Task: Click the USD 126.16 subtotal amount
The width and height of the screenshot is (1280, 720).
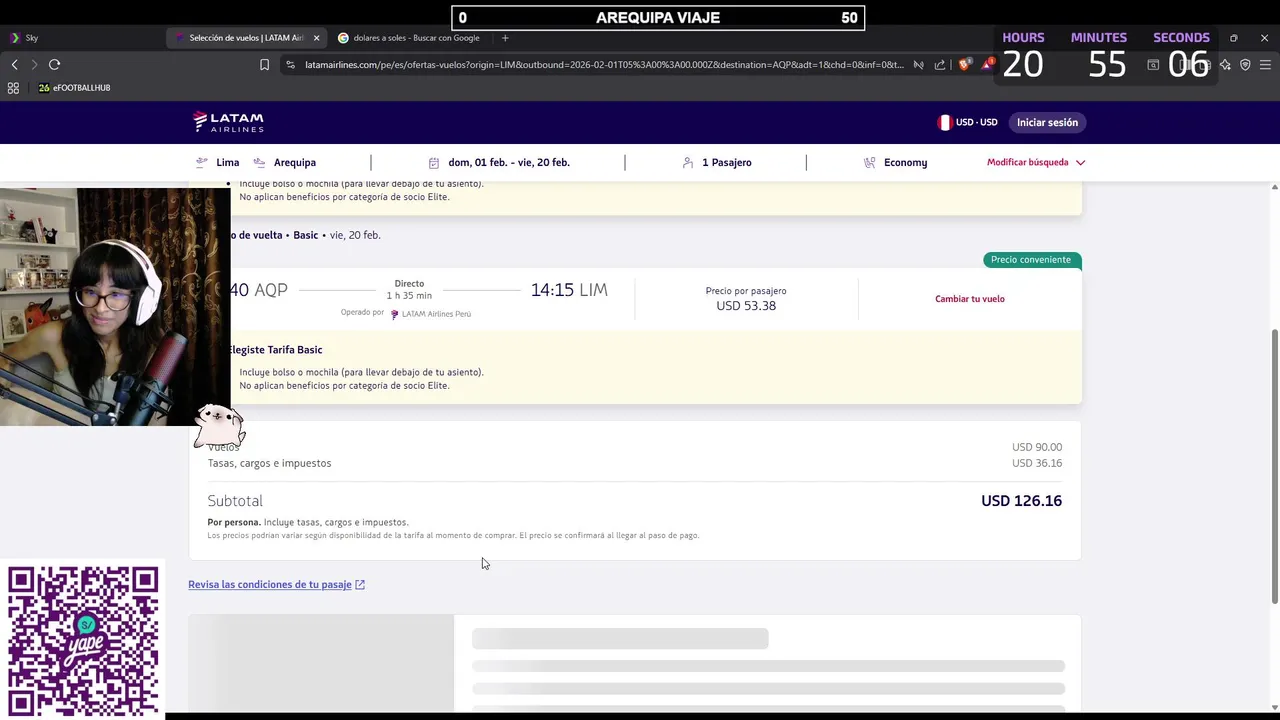Action: point(1021,501)
